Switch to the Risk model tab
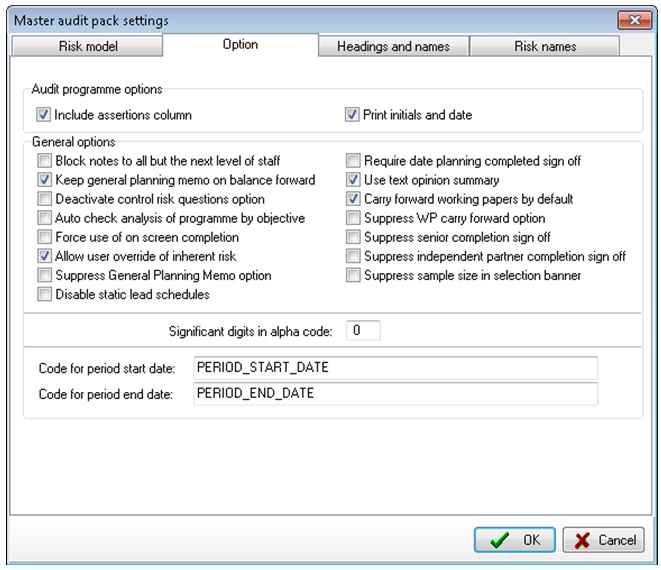This screenshot has height=570, width=661. tap(87, 46)
